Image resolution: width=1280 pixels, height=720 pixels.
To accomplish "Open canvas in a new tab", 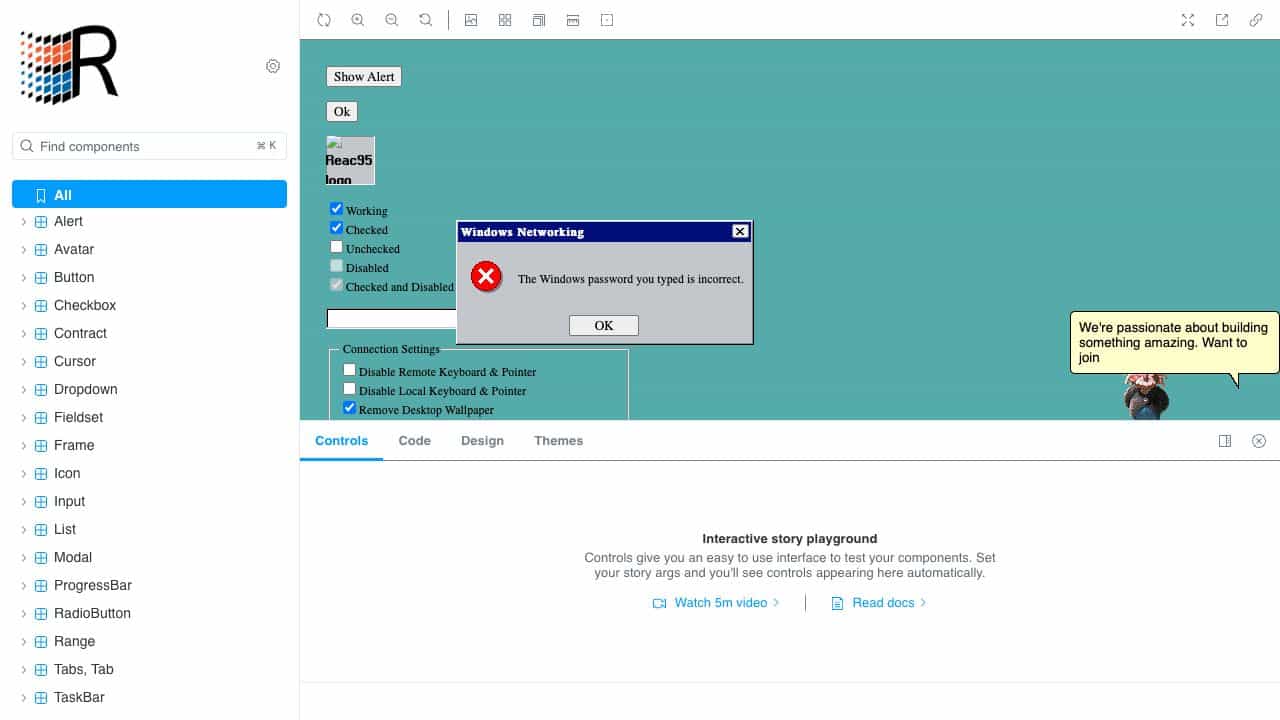I will point(1222,20).
